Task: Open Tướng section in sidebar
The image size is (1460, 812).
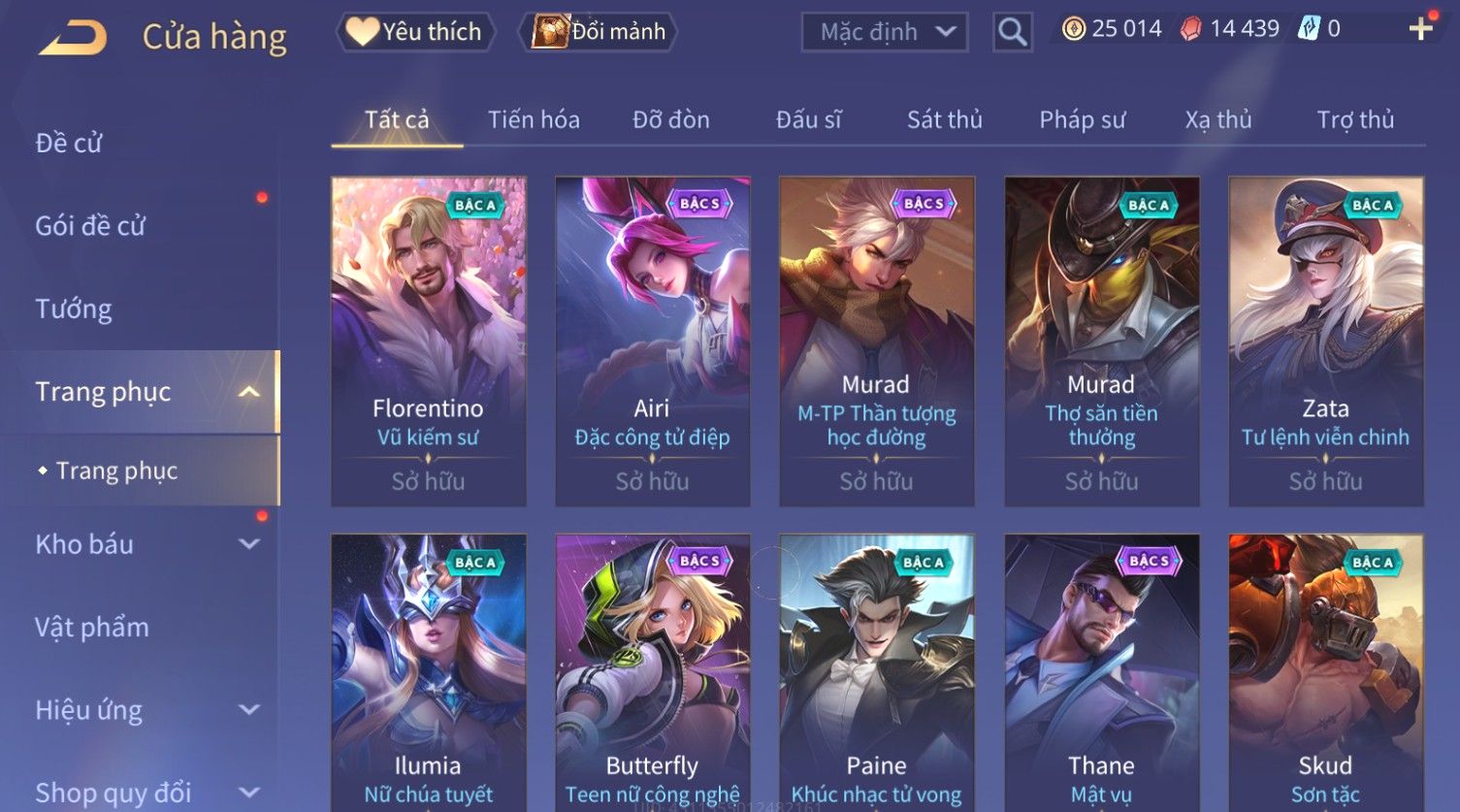Action: pyautogui.click(x=74, y=309)
